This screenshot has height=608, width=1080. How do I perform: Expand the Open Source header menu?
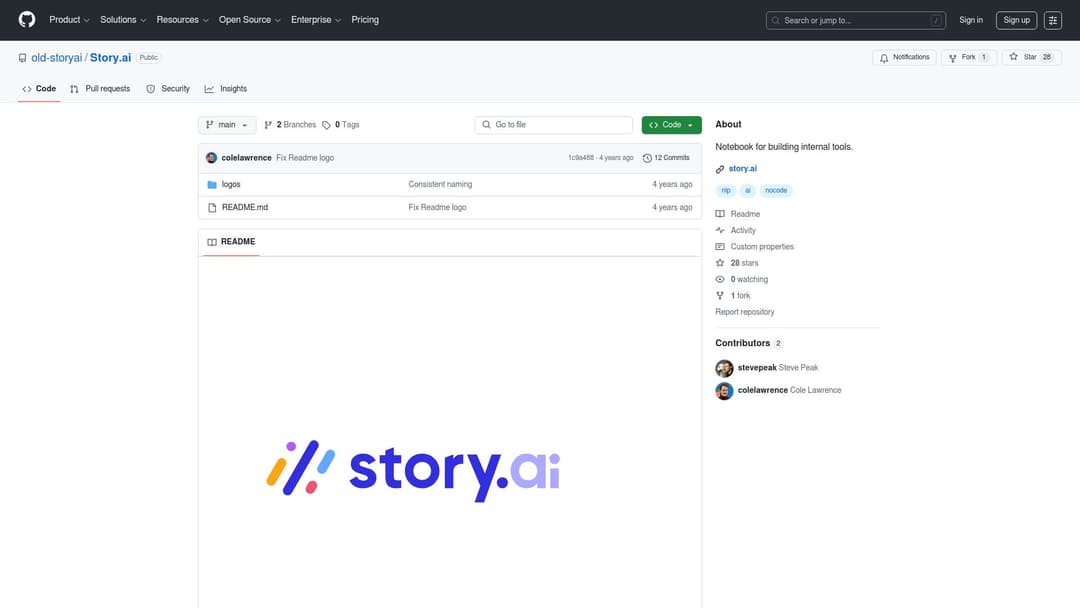[250, 20]
